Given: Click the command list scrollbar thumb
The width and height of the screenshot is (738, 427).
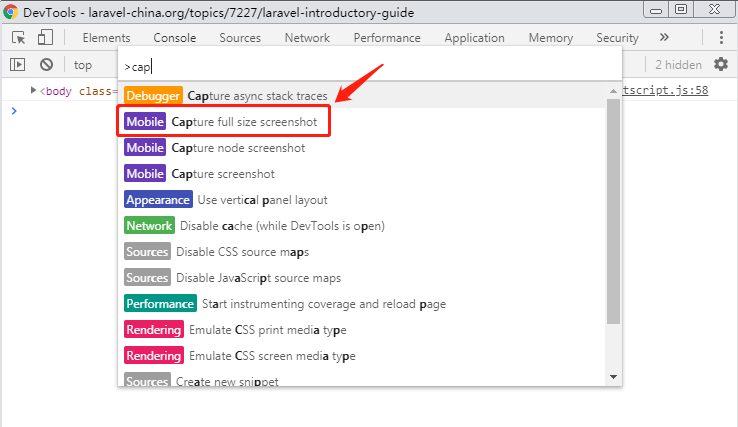Looking at the screenshot, I should [x=613, y=211].
